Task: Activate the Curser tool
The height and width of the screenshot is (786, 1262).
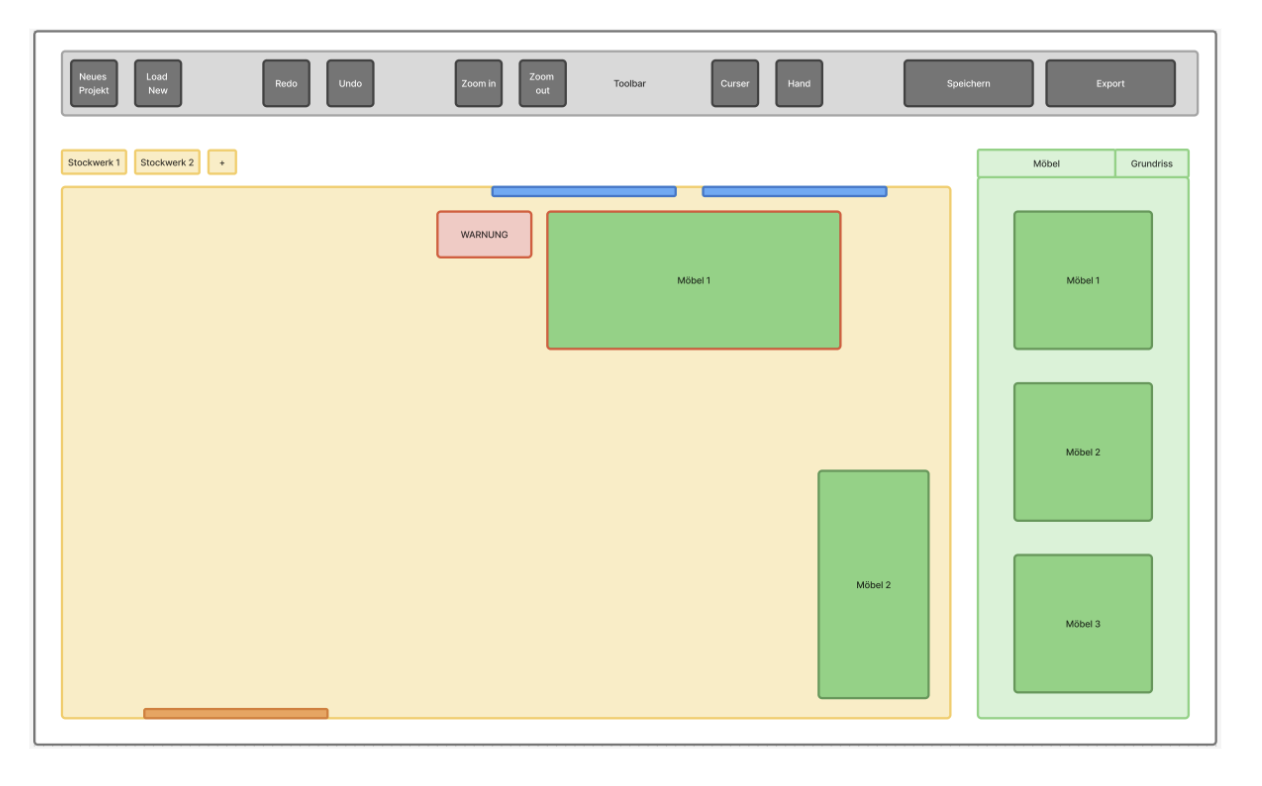Action: click(735, 83)
